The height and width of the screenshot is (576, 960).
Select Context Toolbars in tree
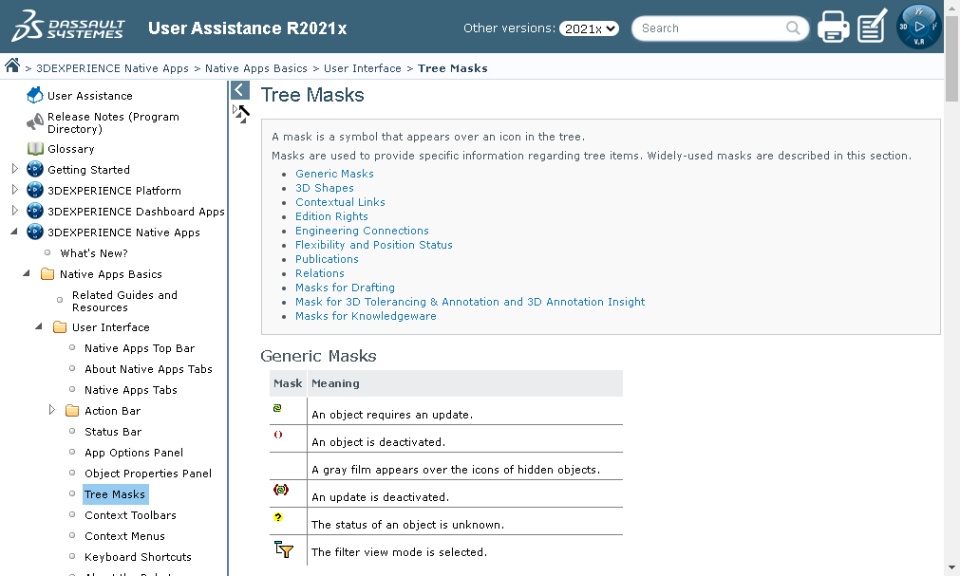coord(130,515)
